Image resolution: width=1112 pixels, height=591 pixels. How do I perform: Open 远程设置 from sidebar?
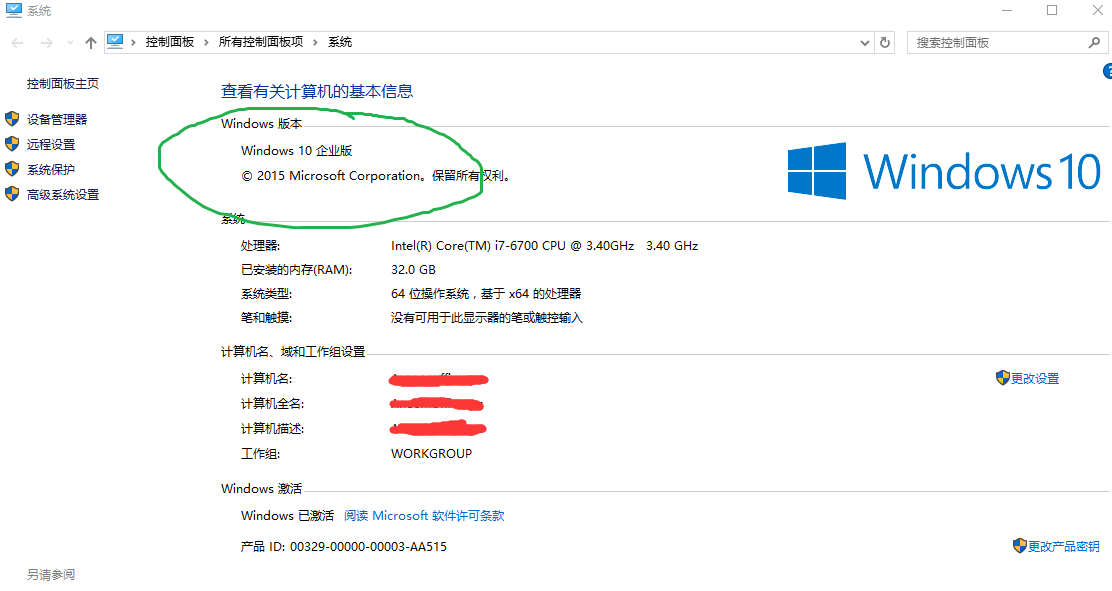(x=50, y=145)
